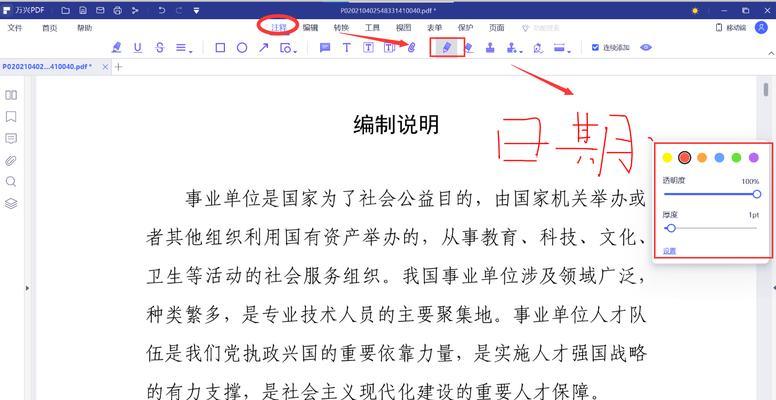Switch theme with the sun icon
This screenshot has height=400, width=776.
coord(695,10)
